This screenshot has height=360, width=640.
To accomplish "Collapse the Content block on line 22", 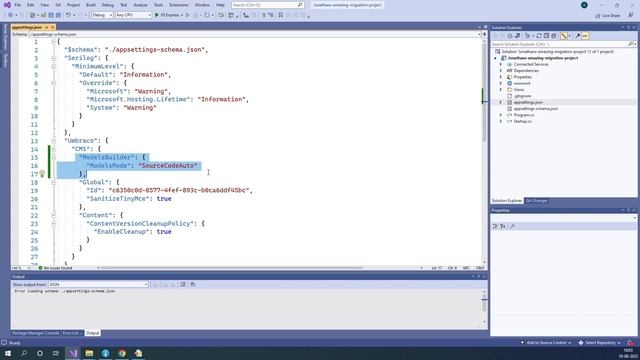I will [53, 215].
